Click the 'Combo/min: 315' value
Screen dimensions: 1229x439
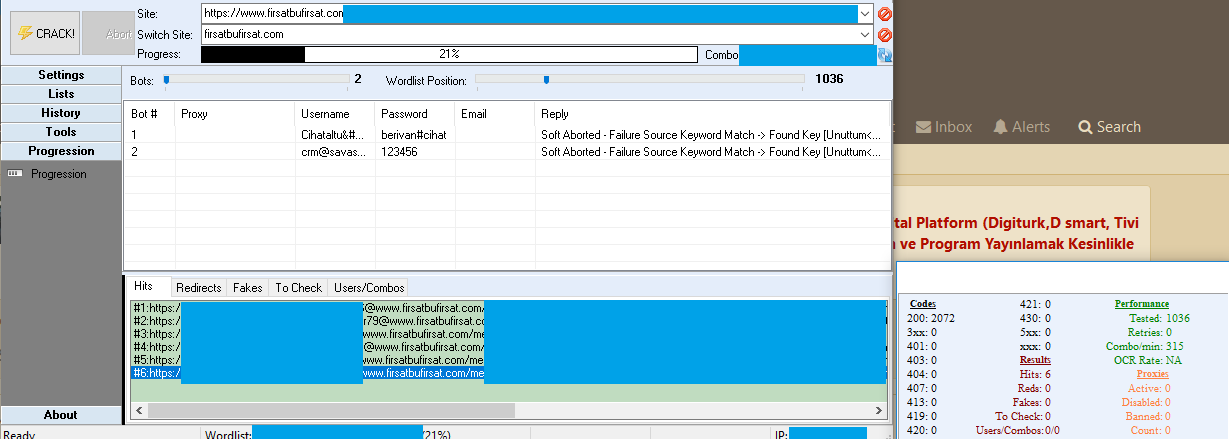tap(1148, 345)
